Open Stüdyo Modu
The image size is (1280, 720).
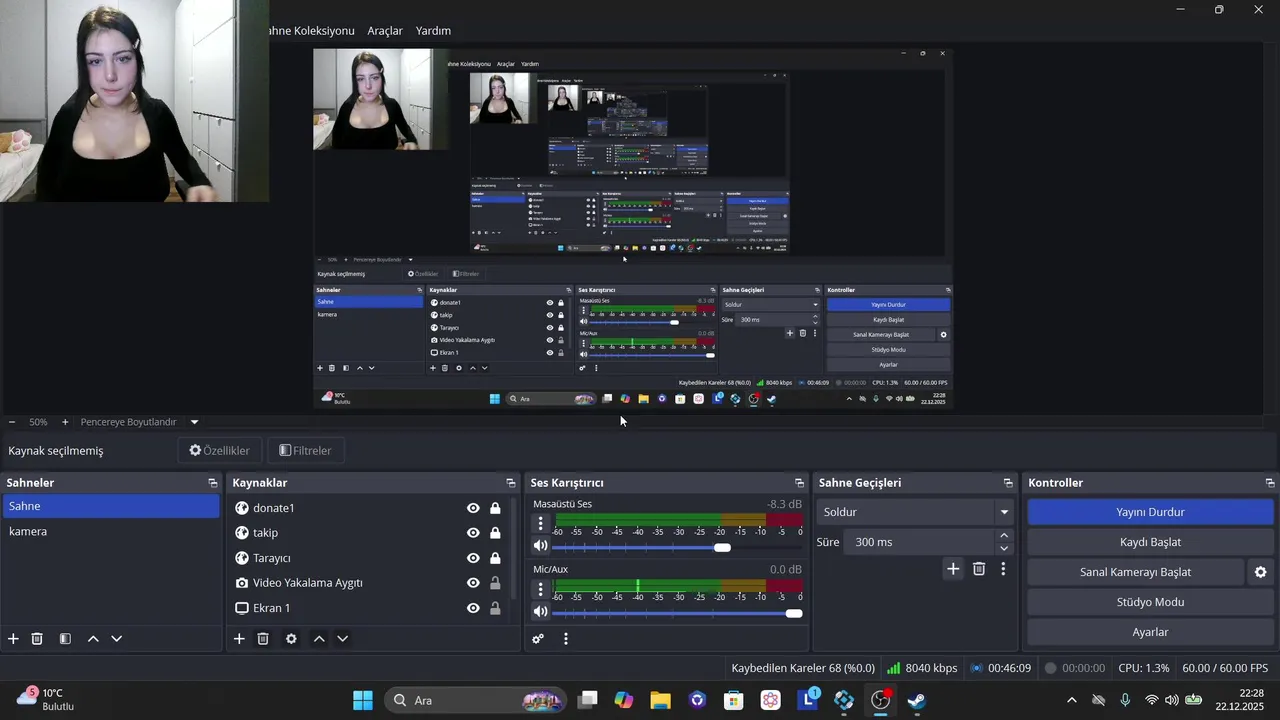click(1150, 602)
